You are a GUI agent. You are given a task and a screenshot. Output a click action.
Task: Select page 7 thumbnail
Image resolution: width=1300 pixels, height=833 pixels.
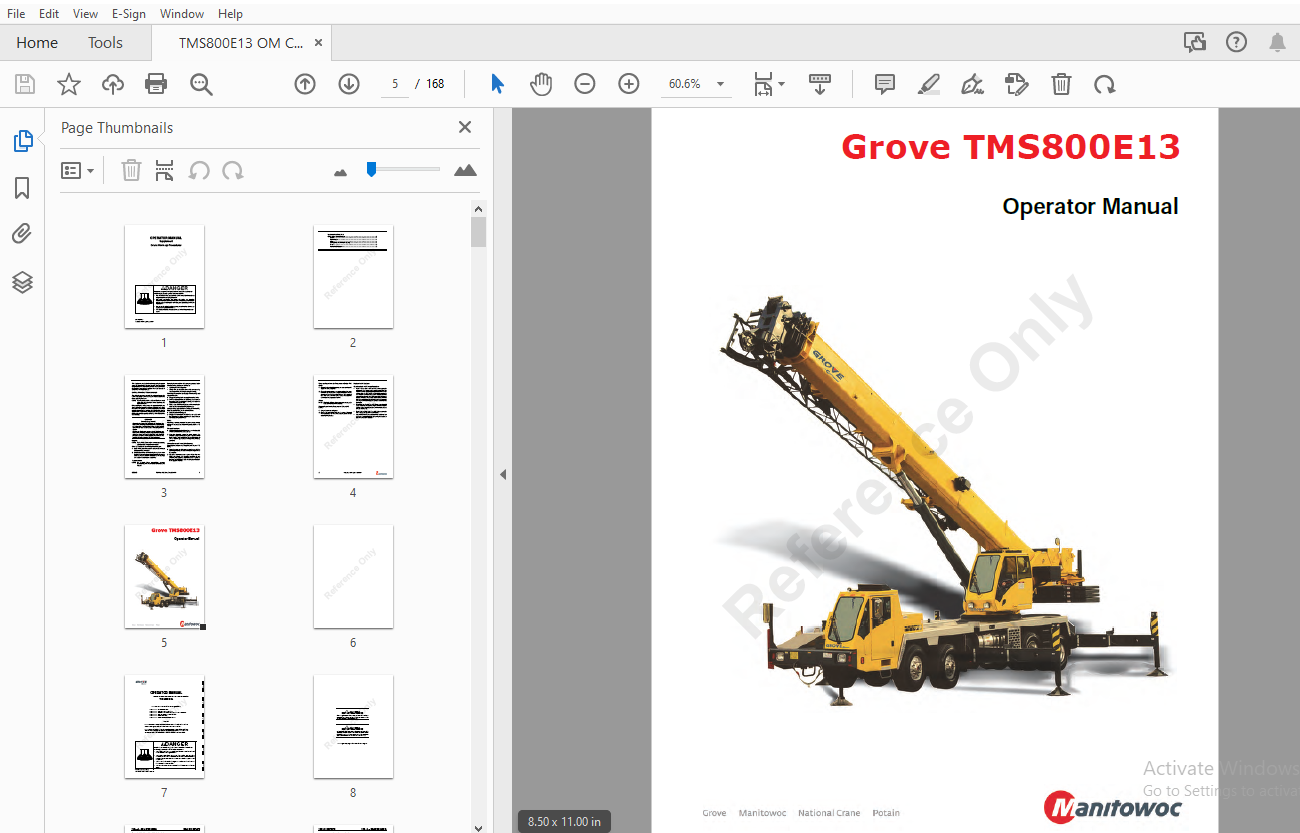coord(164,727)
